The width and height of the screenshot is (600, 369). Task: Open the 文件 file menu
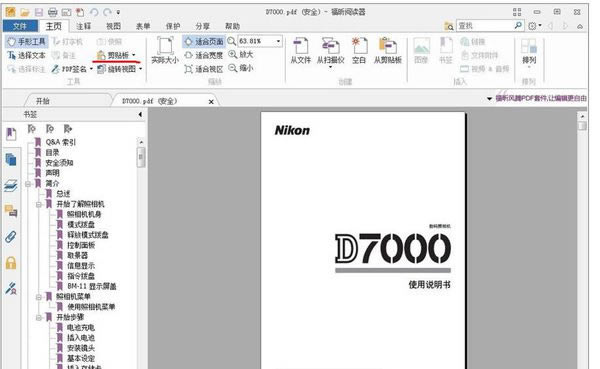pyautogui.click(x=20, y=26)
